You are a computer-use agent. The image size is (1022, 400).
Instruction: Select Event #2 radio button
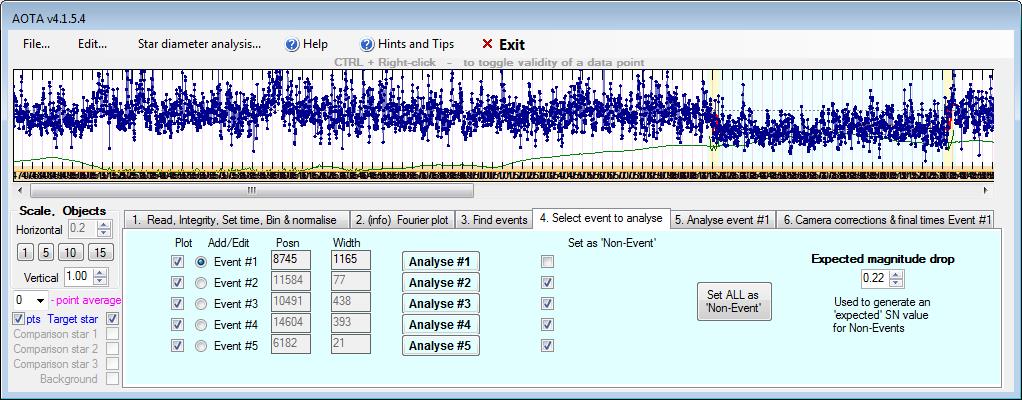[x=201, y=283]
